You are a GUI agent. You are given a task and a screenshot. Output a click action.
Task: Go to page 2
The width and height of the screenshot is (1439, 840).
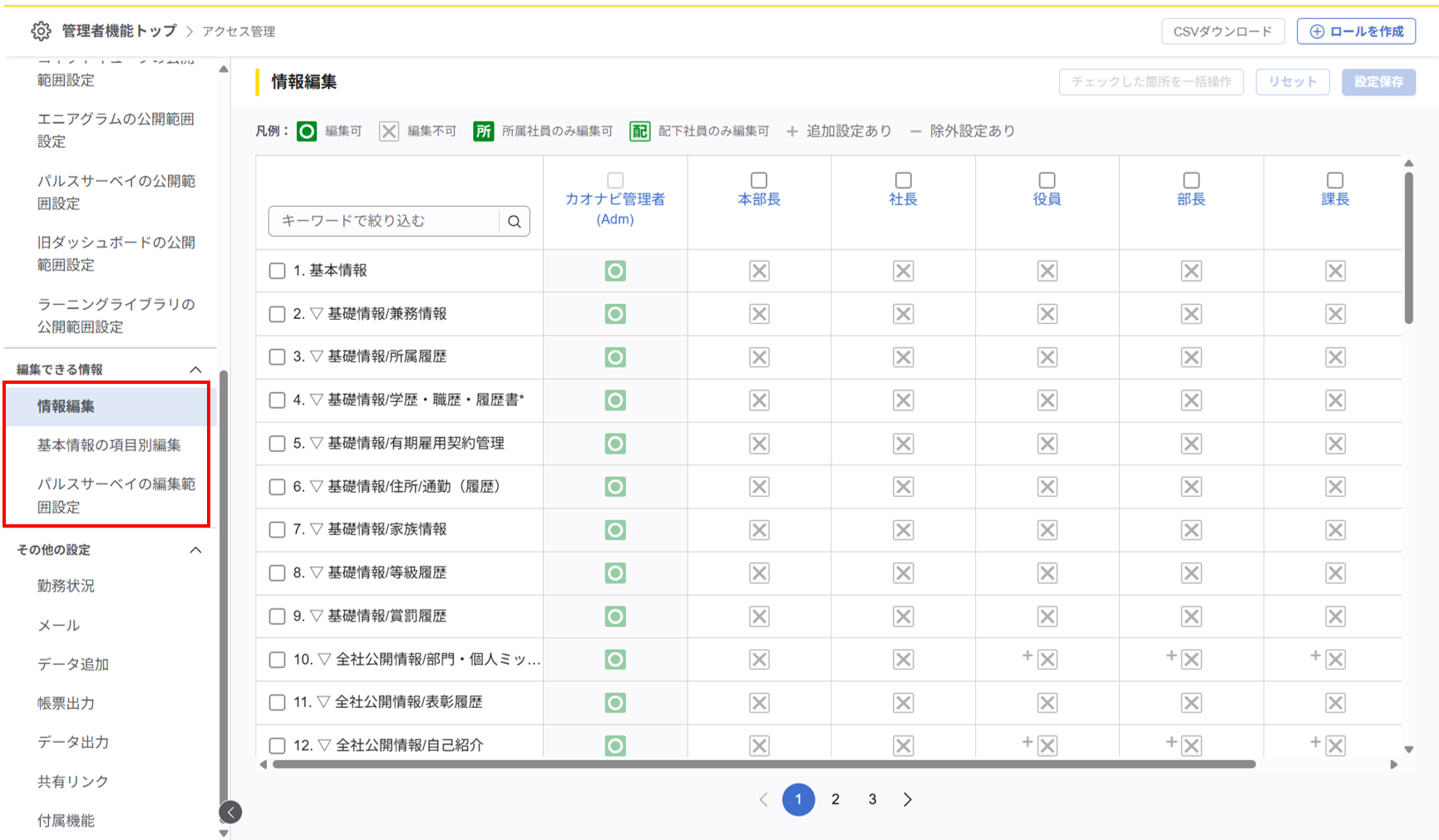835,799
